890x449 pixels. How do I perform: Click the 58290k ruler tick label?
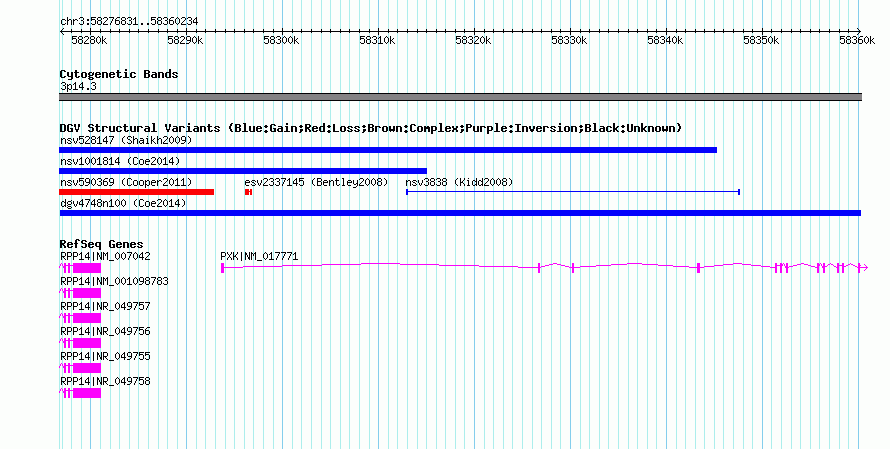coord(185,40)
